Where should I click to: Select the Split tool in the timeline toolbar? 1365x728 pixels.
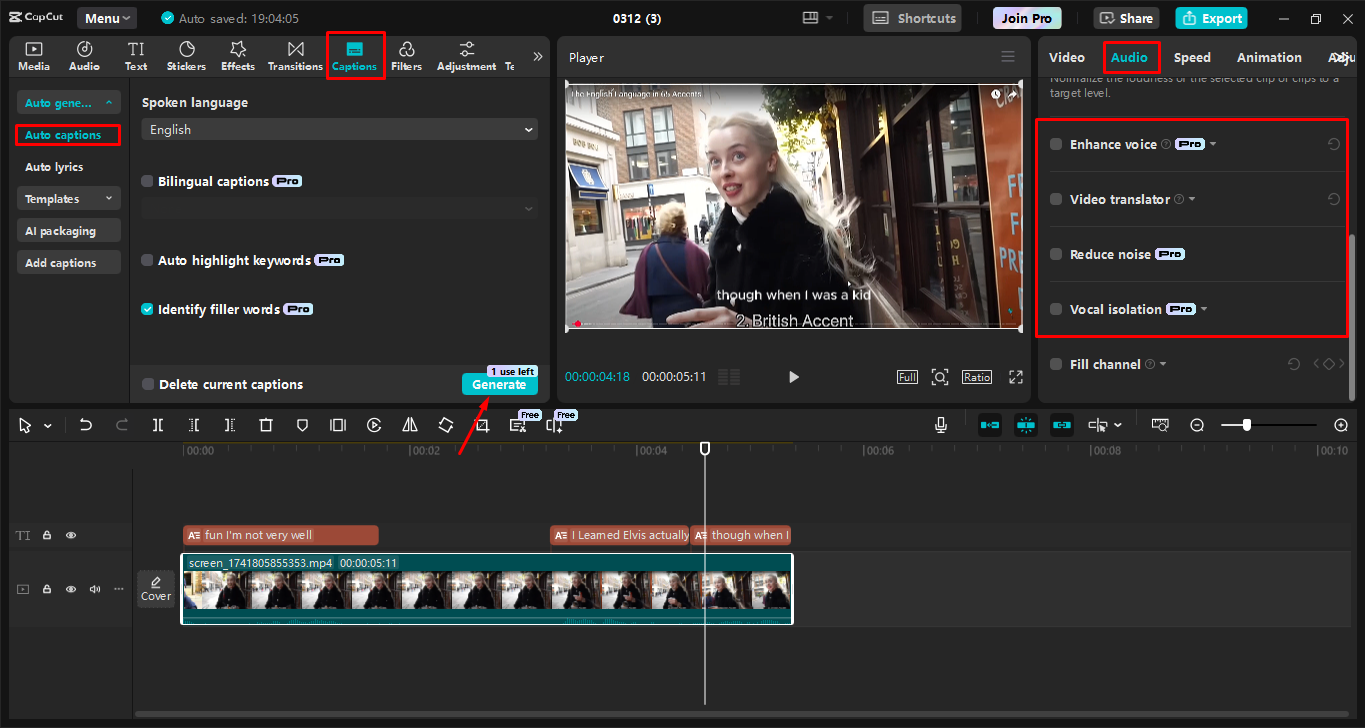click(x=157, y=424)
